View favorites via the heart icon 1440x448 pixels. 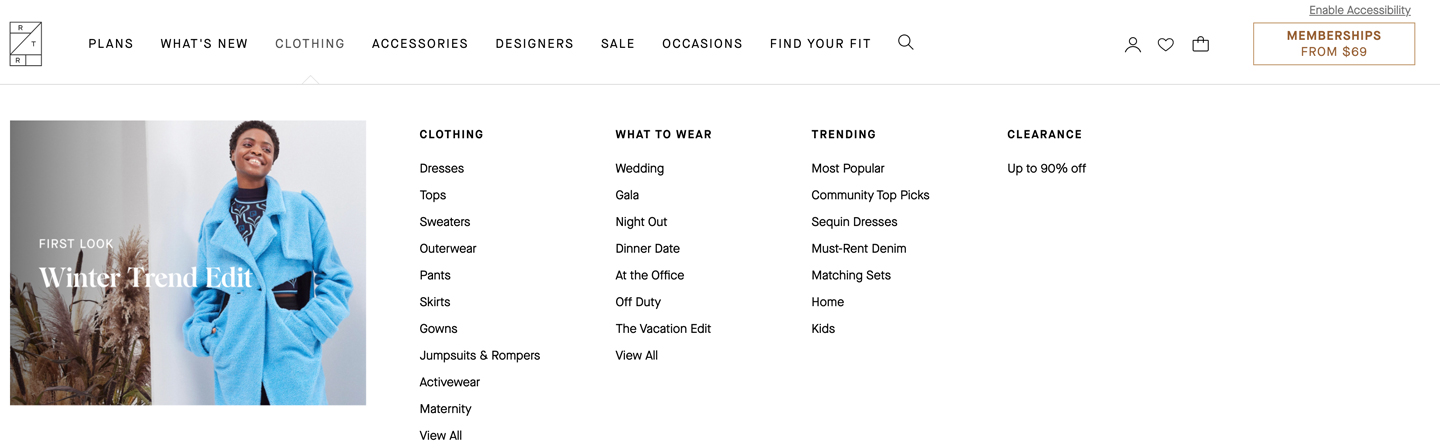(x=1165, y=44)
